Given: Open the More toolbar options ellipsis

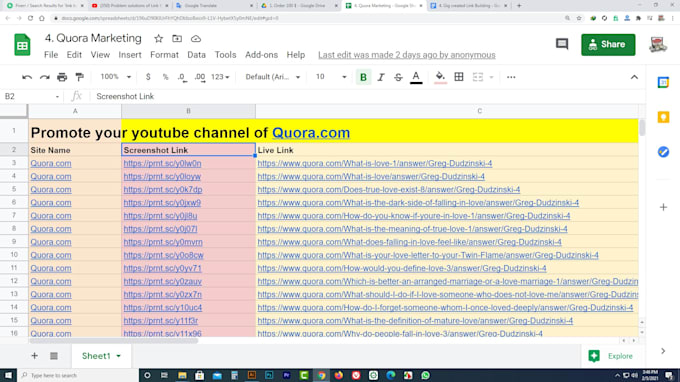Looking at the screenshot, I should click(x=511, y=77).
